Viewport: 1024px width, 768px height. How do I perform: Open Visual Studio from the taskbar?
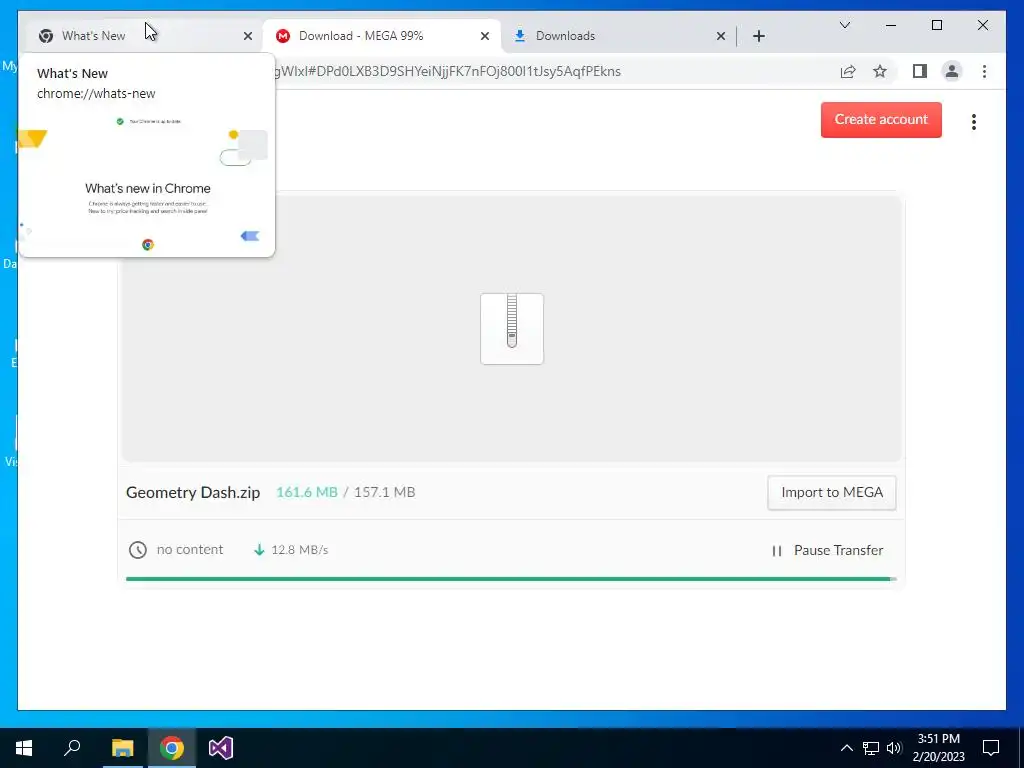click(221, 748)
